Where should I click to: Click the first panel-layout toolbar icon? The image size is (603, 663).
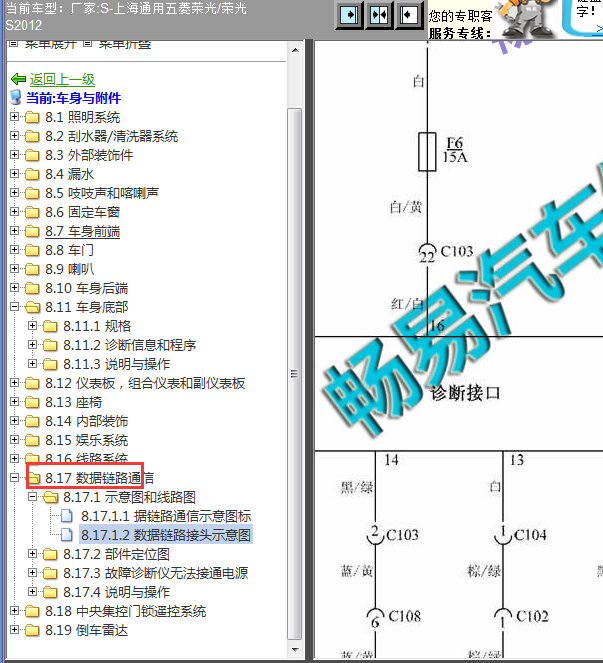pos(349,15)
